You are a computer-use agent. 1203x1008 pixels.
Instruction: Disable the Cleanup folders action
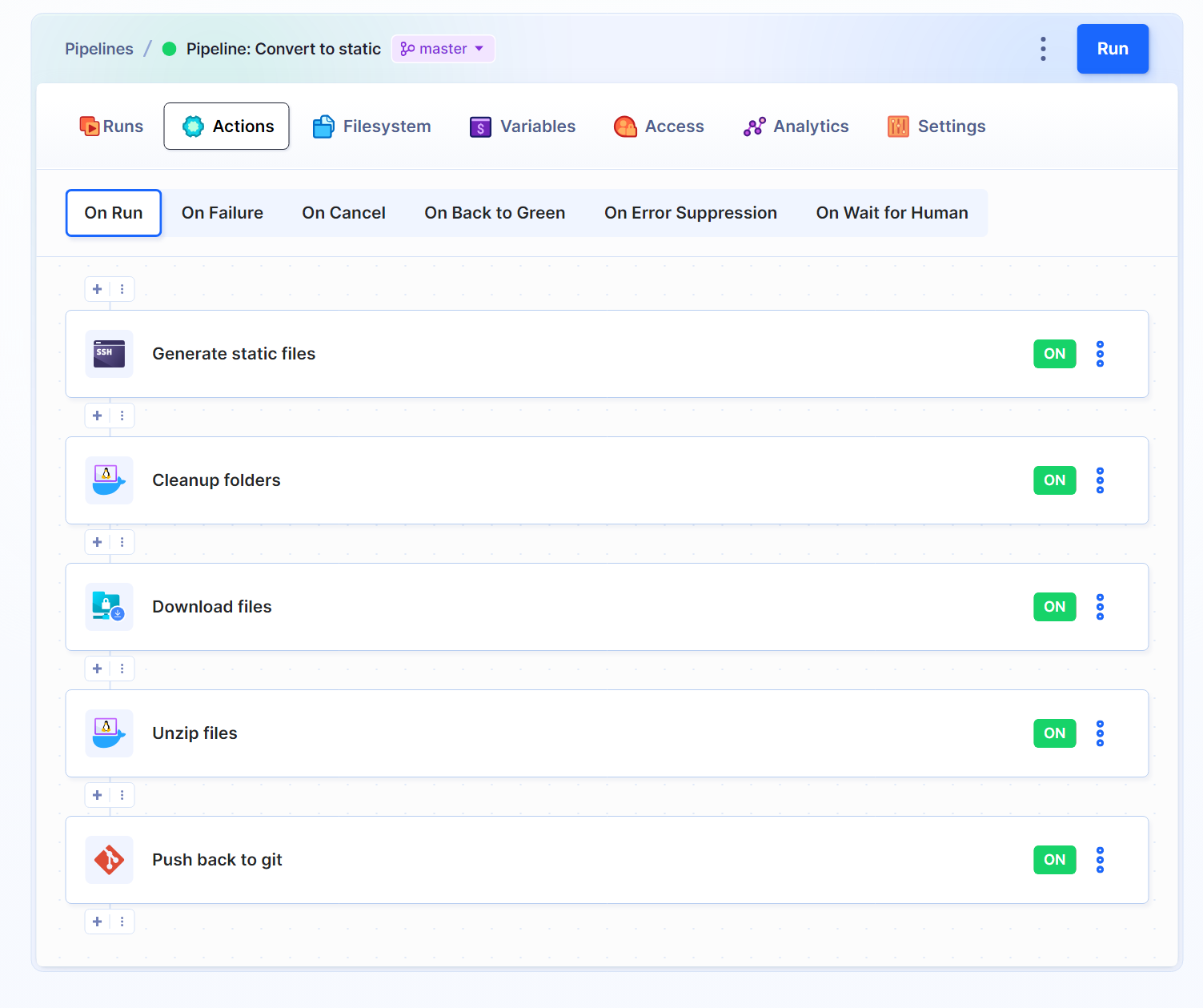pyautogui.click(x=1054, y=480)
